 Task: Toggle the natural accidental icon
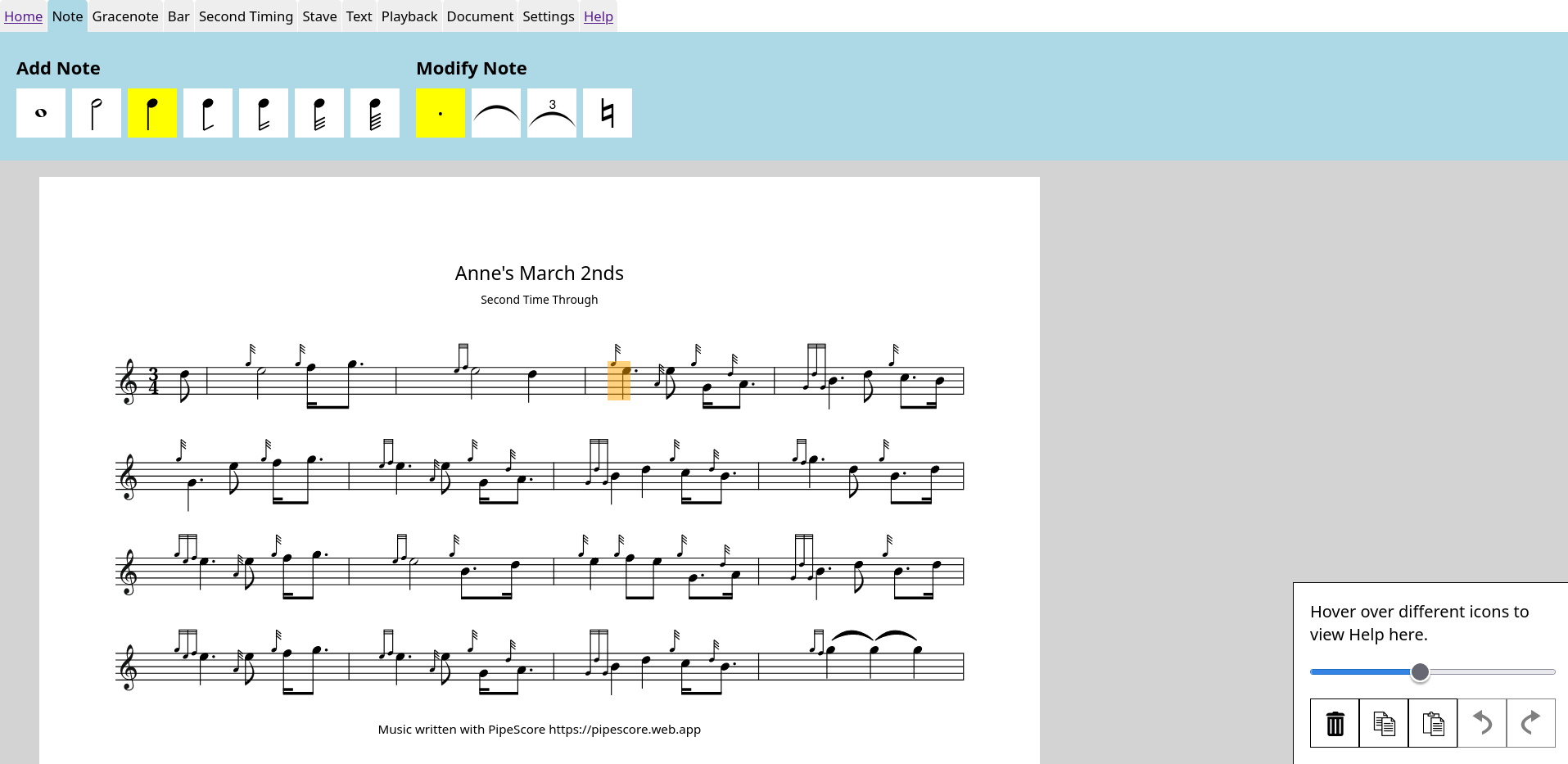tap(608, 113)
